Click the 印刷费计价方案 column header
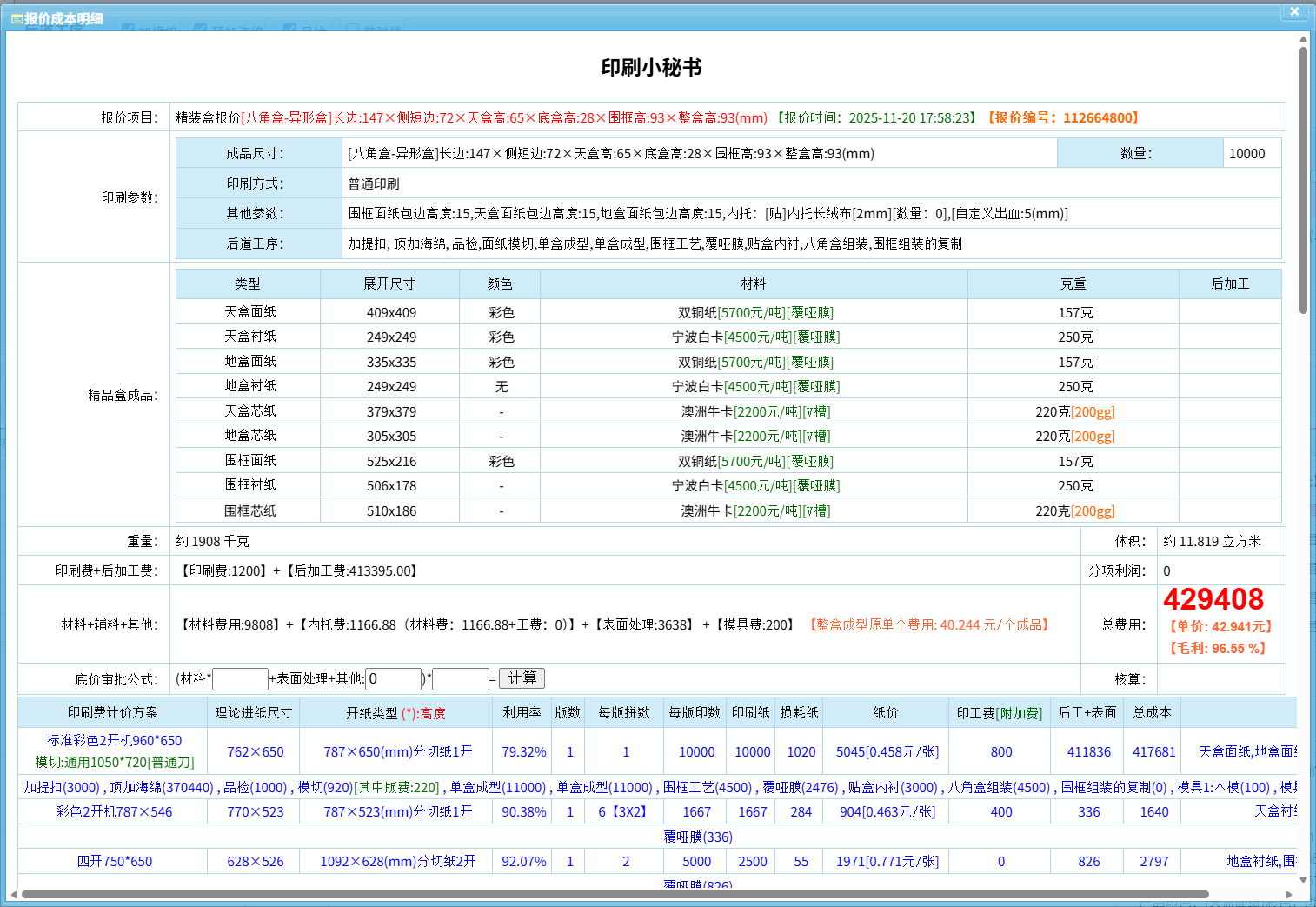1316x907 pixels. pos(113,713)
